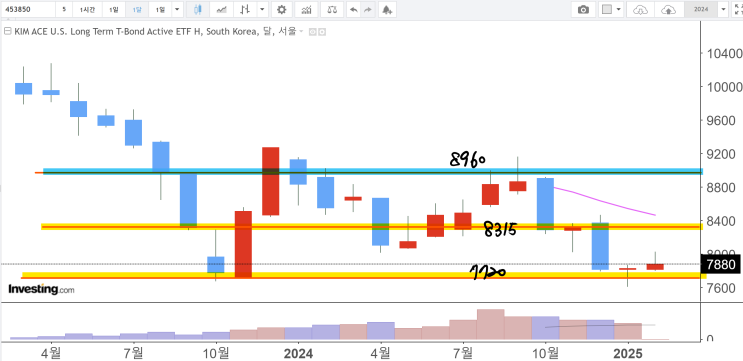The width and height of the screenshot is (743, 361).
Task: Select the highlighted 1달 interval
Action: click(137, 9)
